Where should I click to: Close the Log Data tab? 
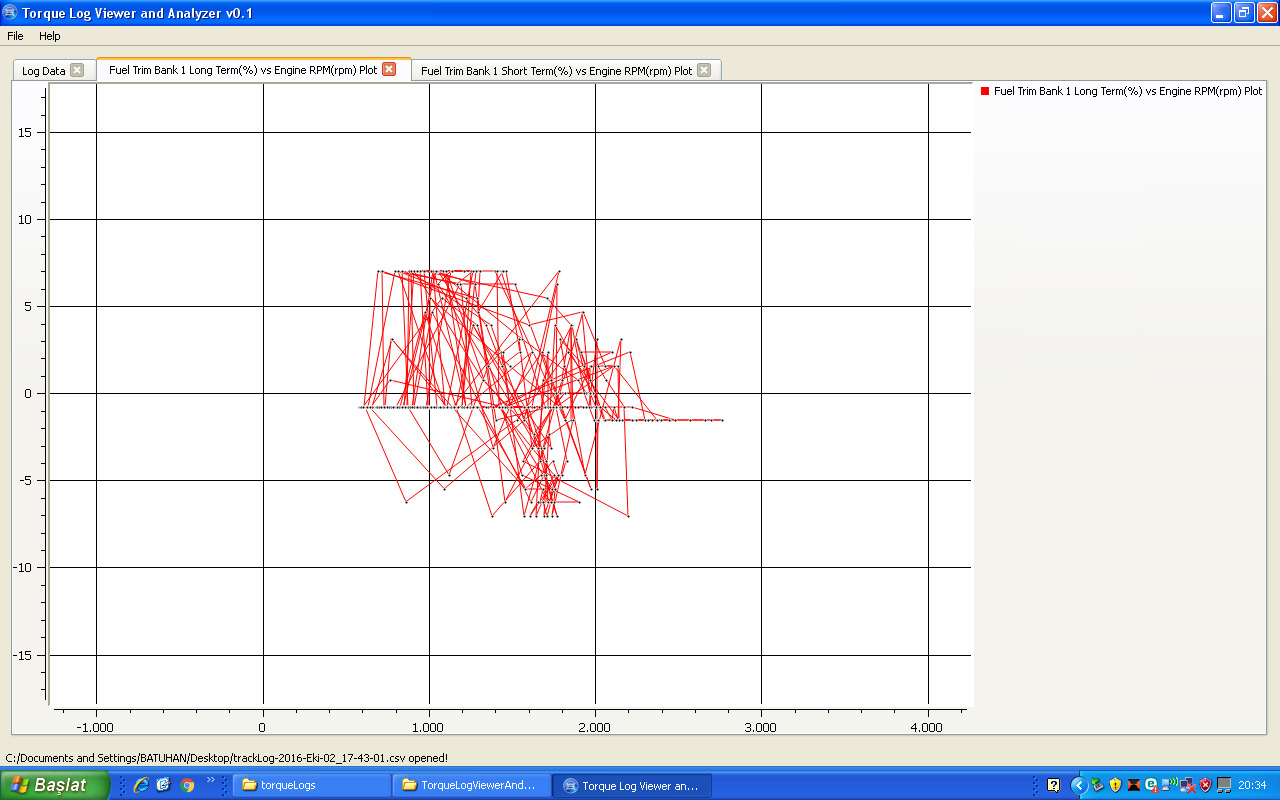77,70
